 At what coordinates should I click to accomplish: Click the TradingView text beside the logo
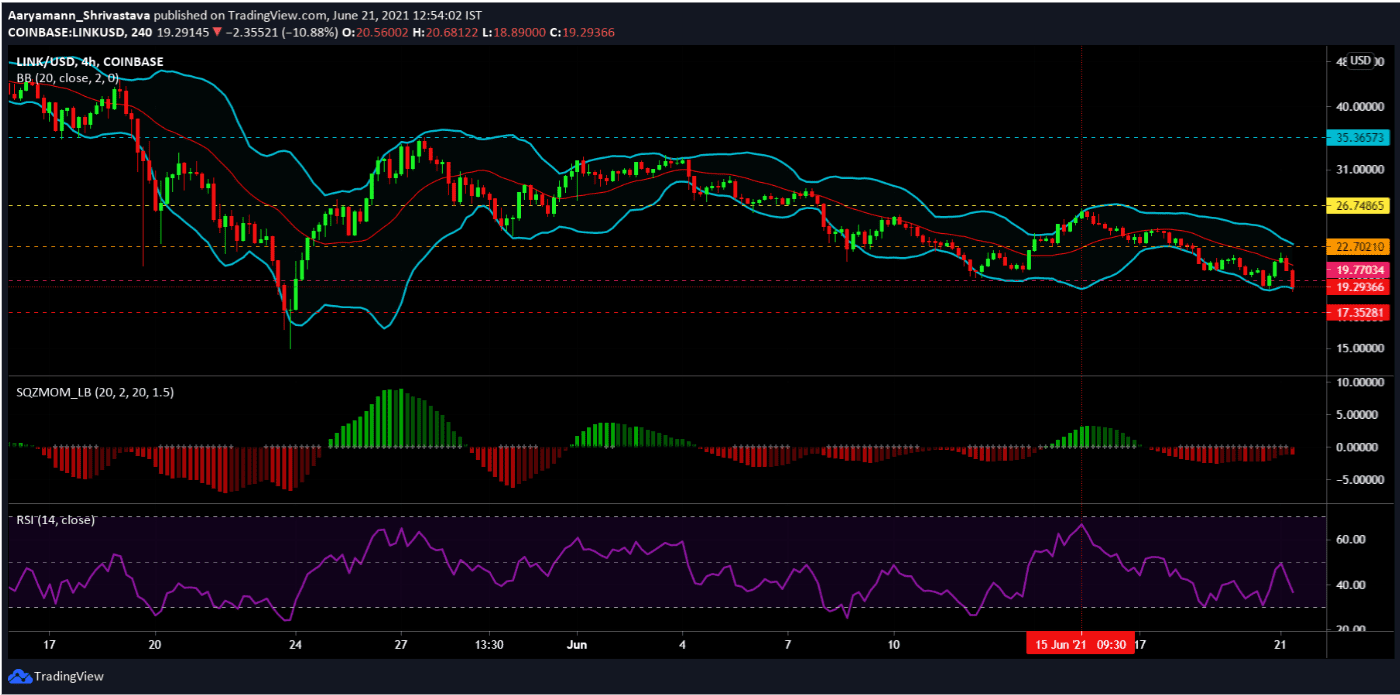point(66,677)
